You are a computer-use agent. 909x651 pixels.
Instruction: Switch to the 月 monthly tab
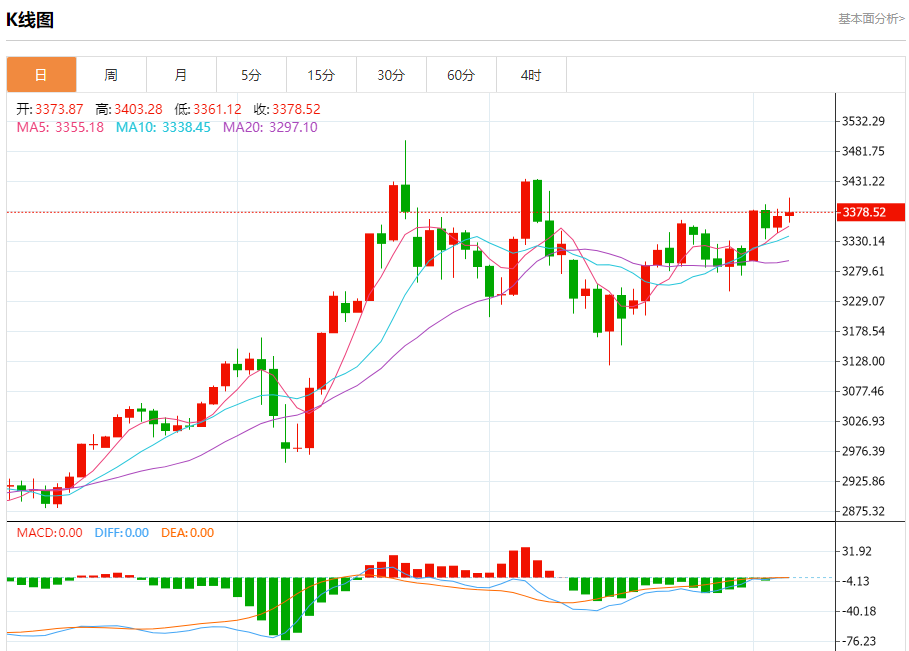tap(181, 75)
